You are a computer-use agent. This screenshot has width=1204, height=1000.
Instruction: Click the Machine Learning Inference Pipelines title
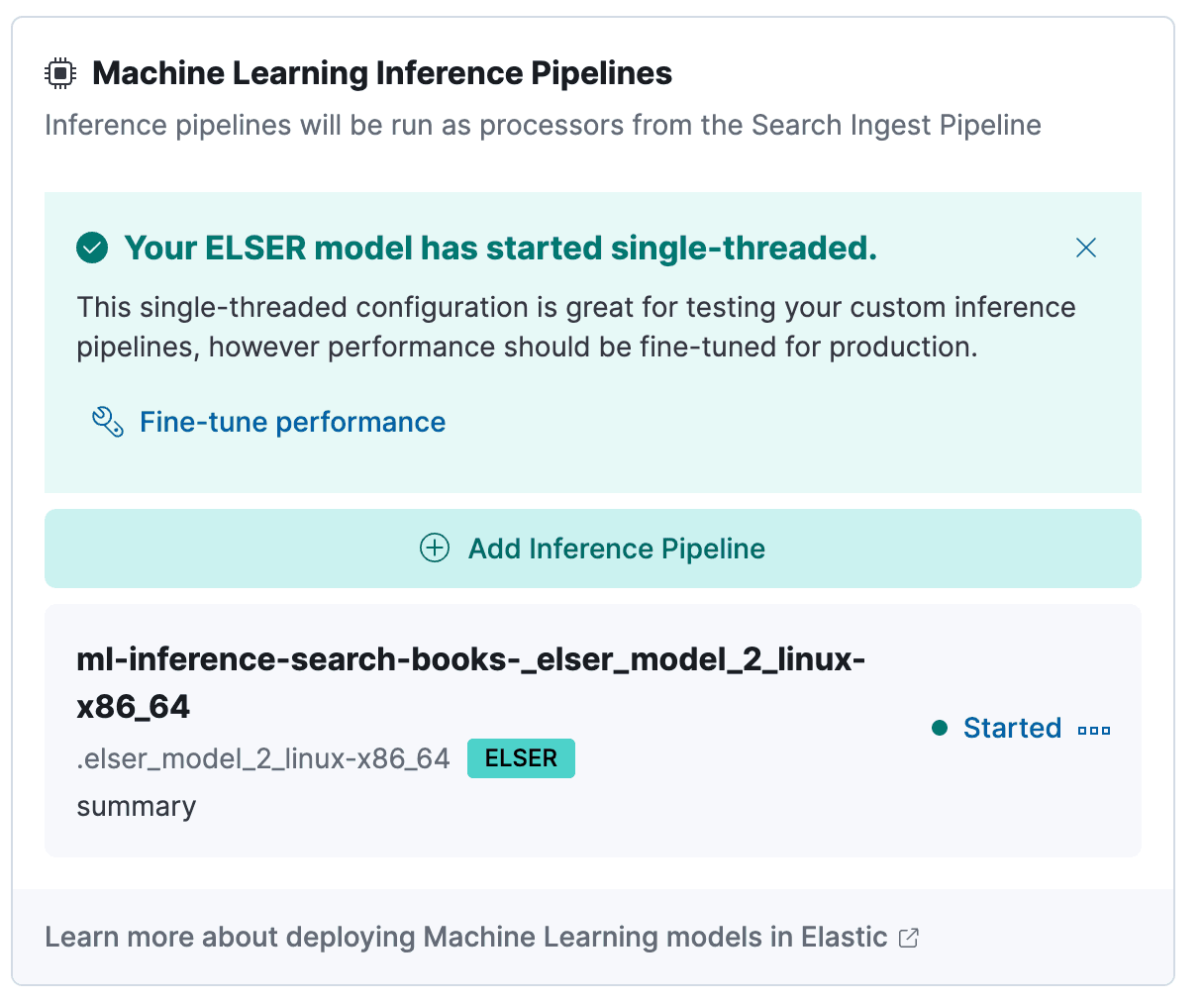click(382, 72)
